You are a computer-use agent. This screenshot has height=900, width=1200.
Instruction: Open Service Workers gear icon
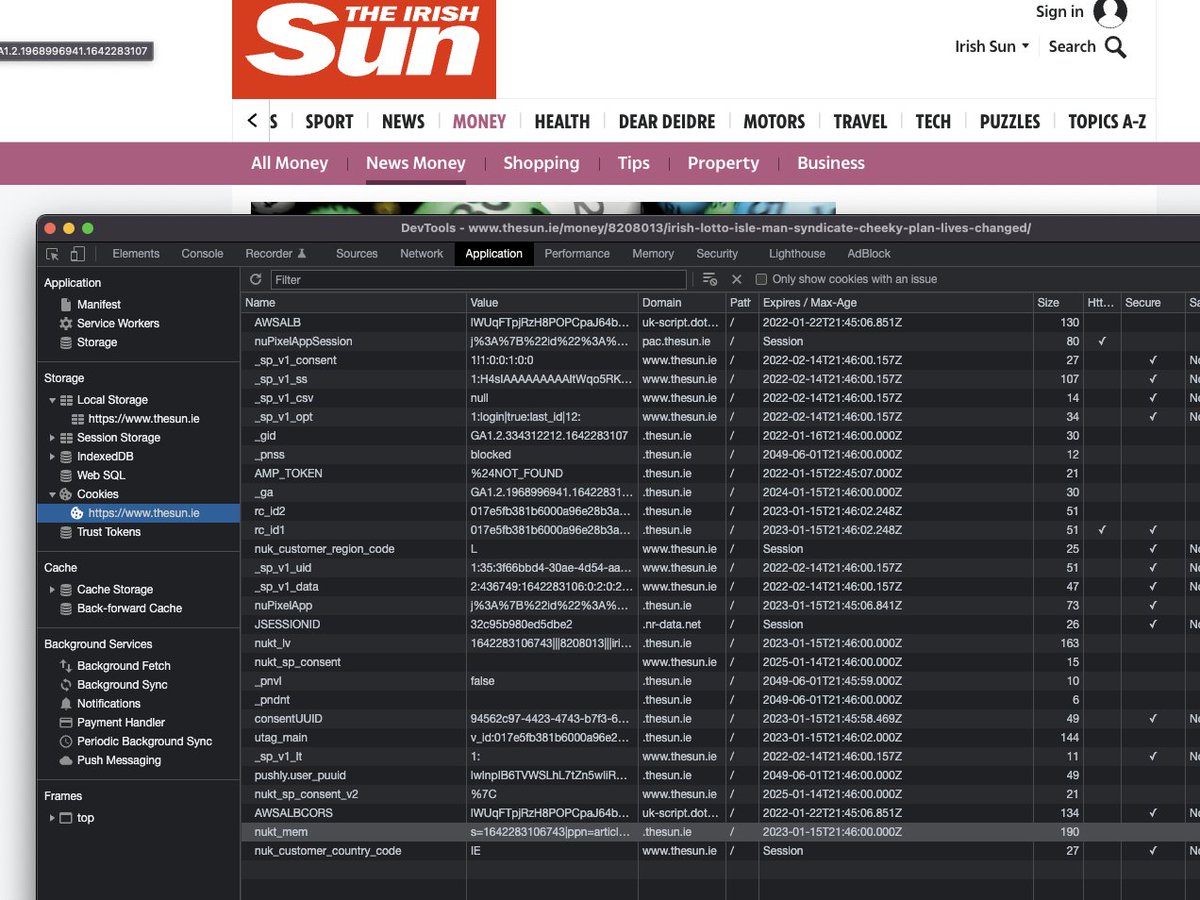[66, 323]
